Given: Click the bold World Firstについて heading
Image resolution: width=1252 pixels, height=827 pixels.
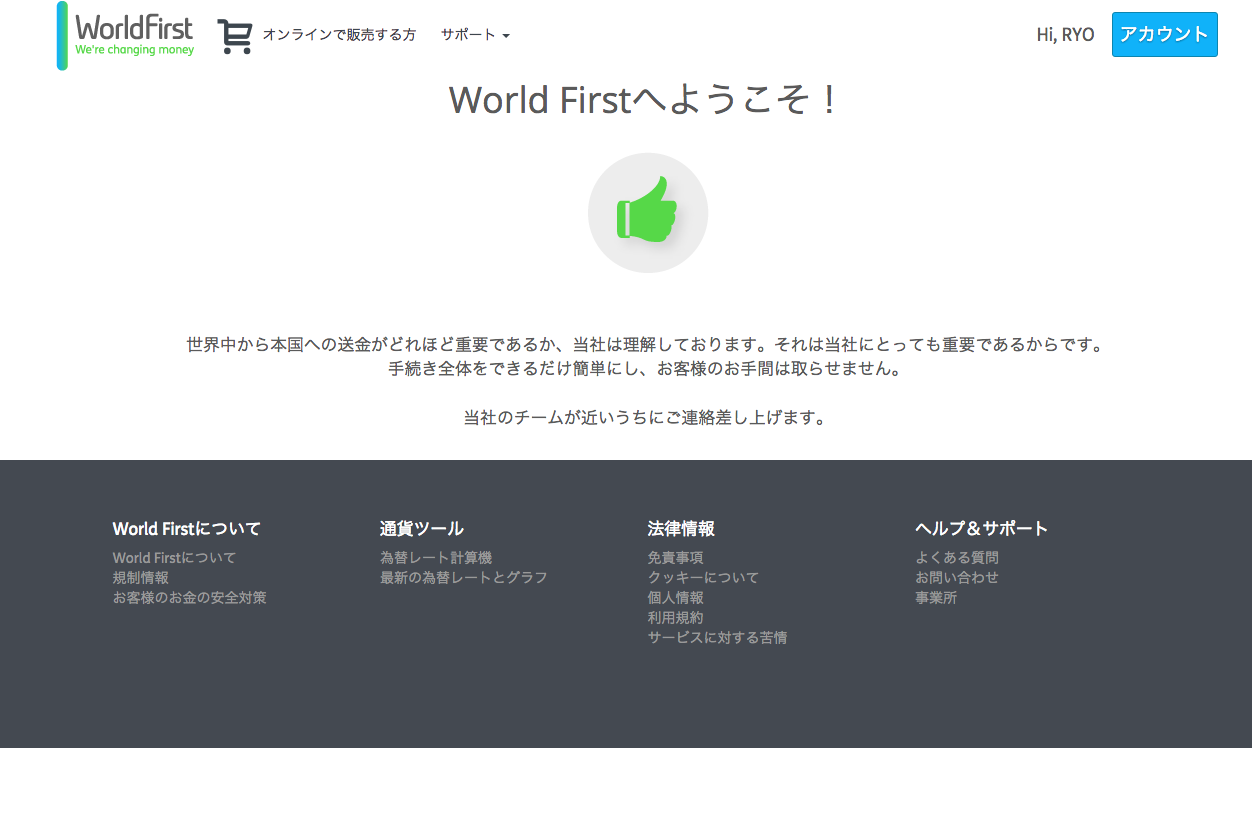Looking at the screenshot, I should (186, 529).
